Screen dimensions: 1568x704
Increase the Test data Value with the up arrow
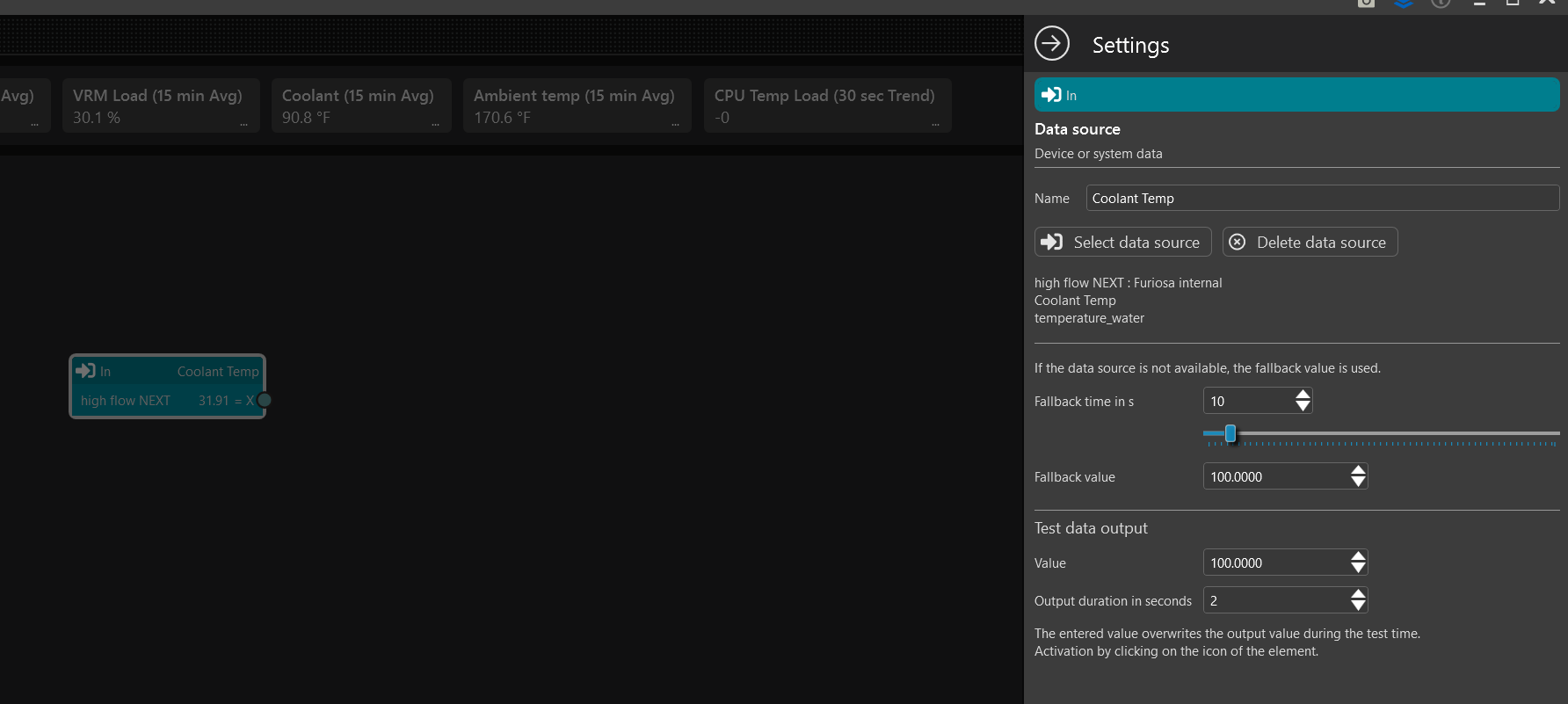[x=1358, y=556]
